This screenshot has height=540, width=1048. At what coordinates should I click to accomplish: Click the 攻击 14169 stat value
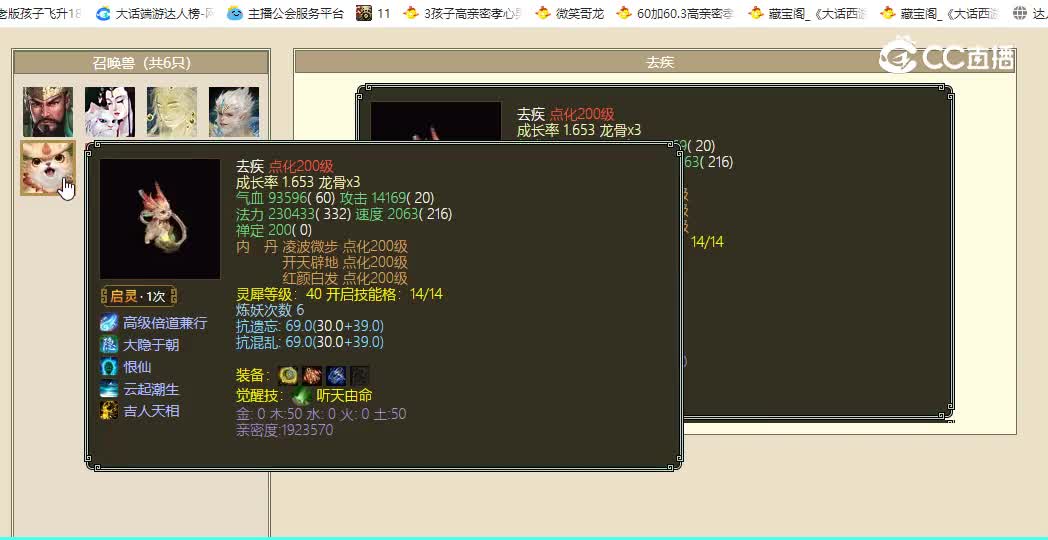pyautogui.click(x=387, y=198)
